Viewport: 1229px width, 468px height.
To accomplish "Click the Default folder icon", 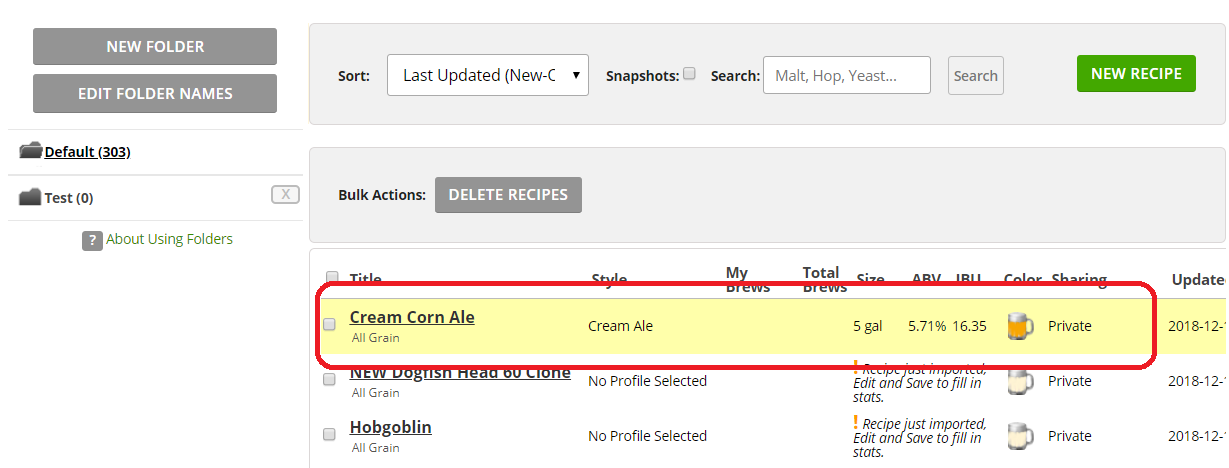I will click(30, 152).
